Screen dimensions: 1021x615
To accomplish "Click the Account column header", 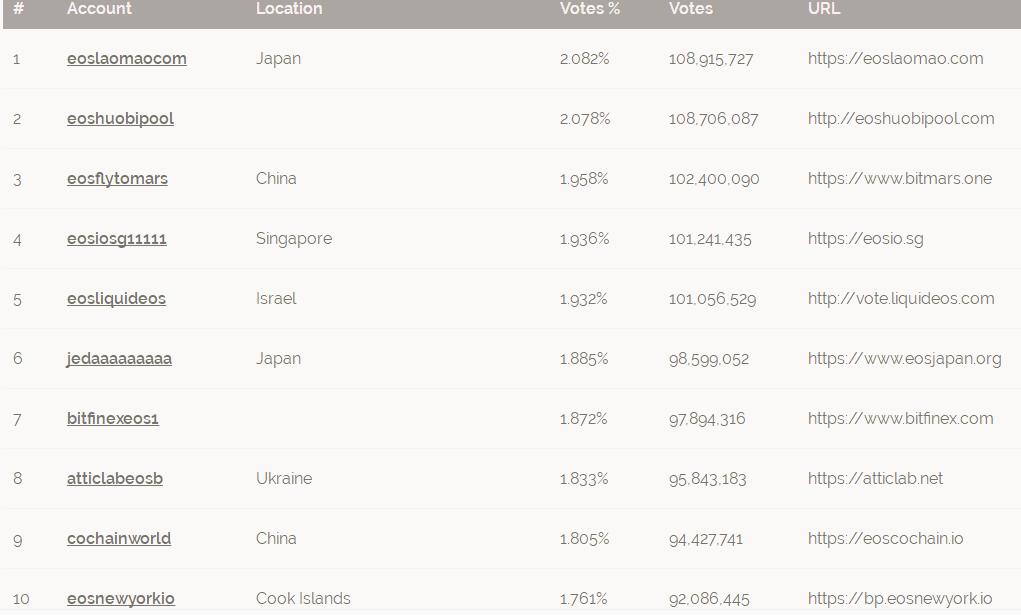I will point(99,8).
